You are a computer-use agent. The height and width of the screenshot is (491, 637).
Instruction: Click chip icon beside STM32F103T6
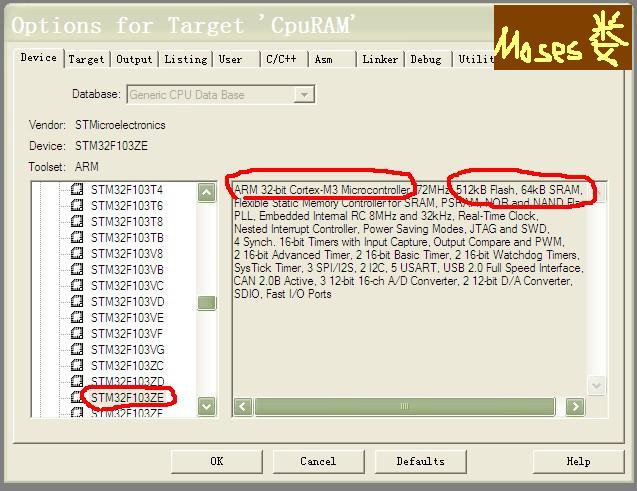(x=77, y=205)
